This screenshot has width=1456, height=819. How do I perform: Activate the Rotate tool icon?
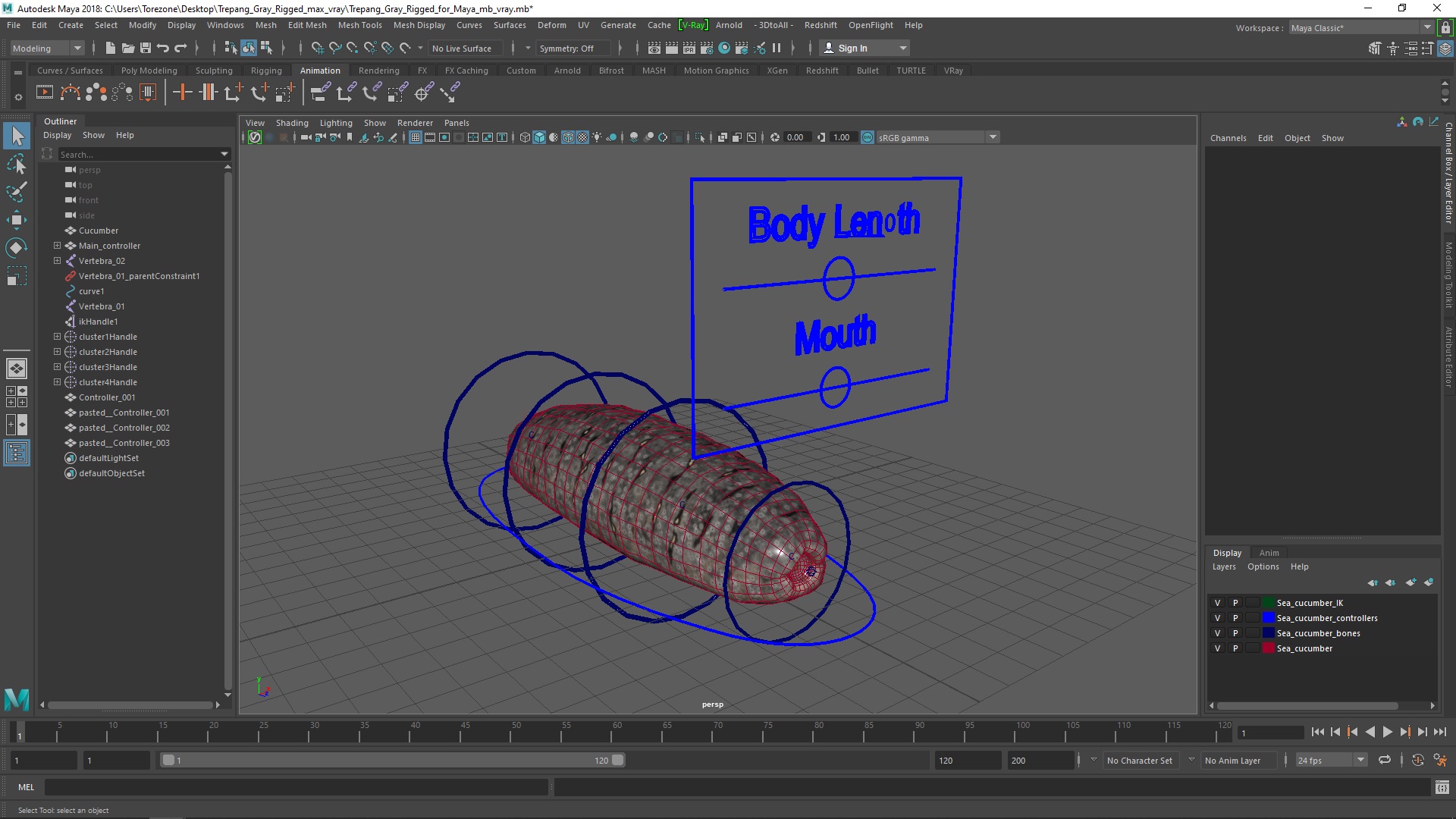pyautogui.click(x=16, y=247)
